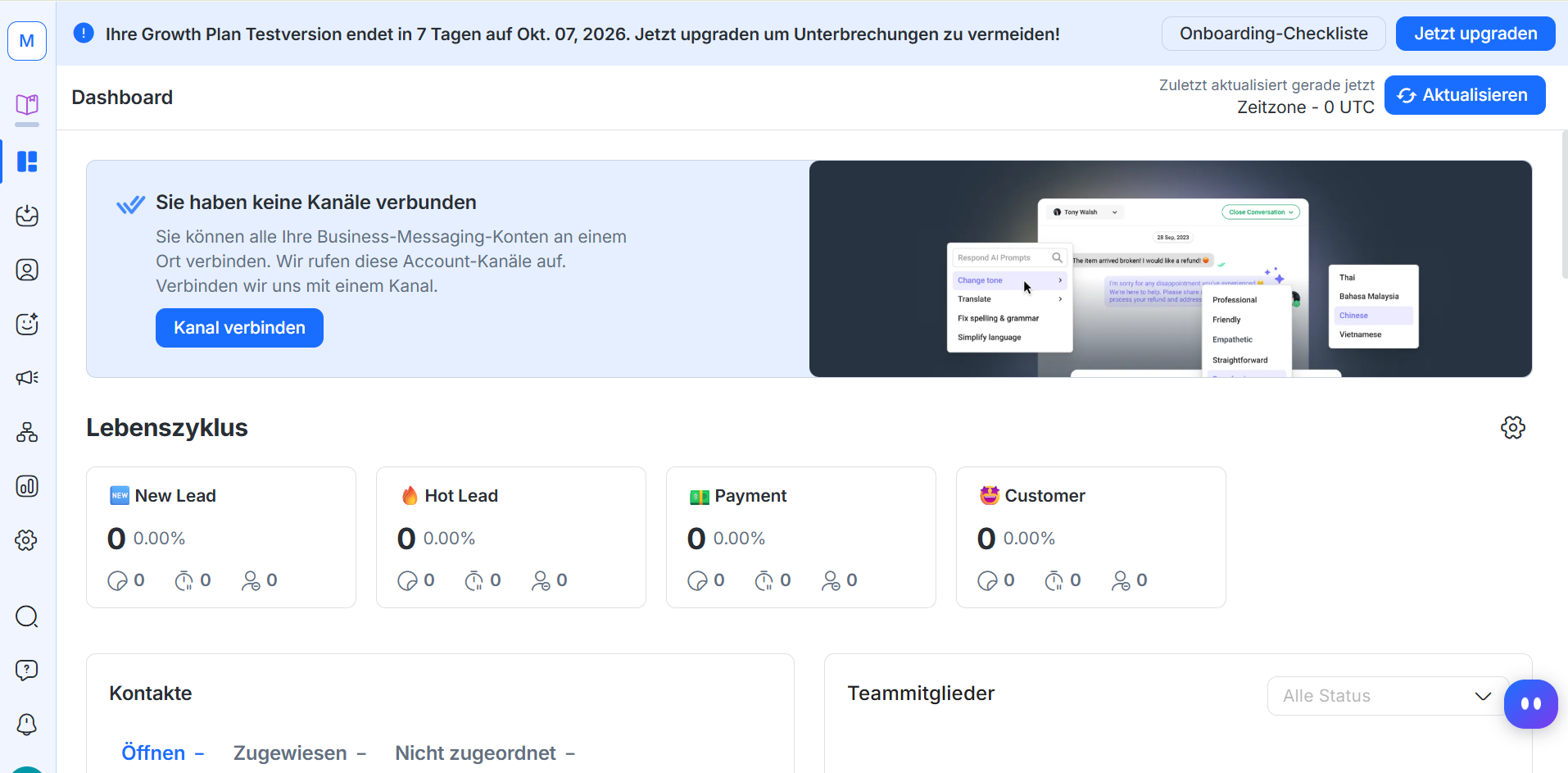Click Hot Lead flame icon
1568x773 pixels.
410,495
